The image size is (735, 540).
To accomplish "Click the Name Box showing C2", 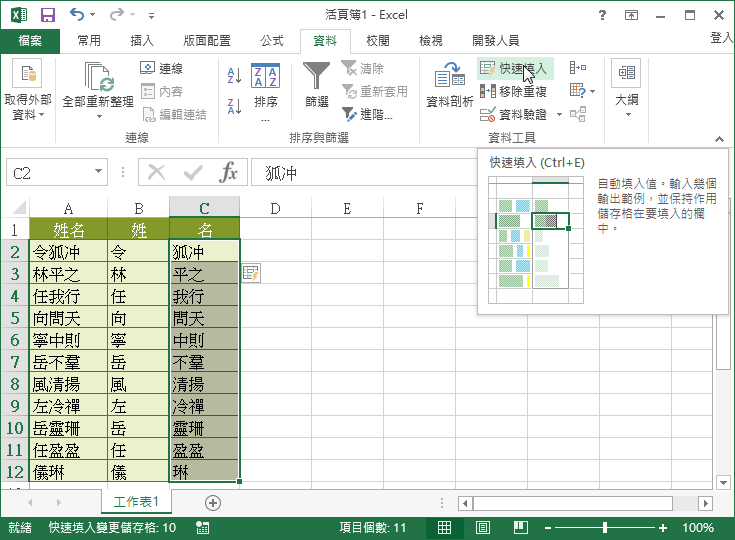I will tap(49, 173).
